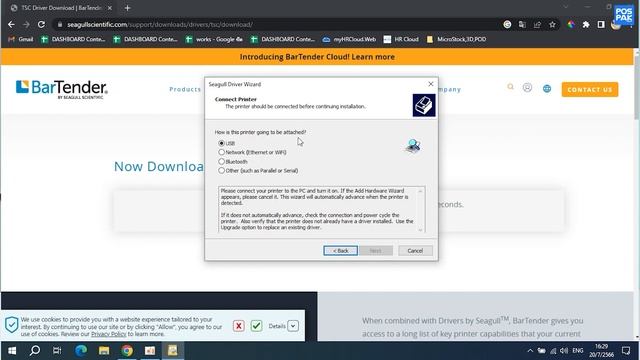Click the Back button in wizard

(340, 251)
